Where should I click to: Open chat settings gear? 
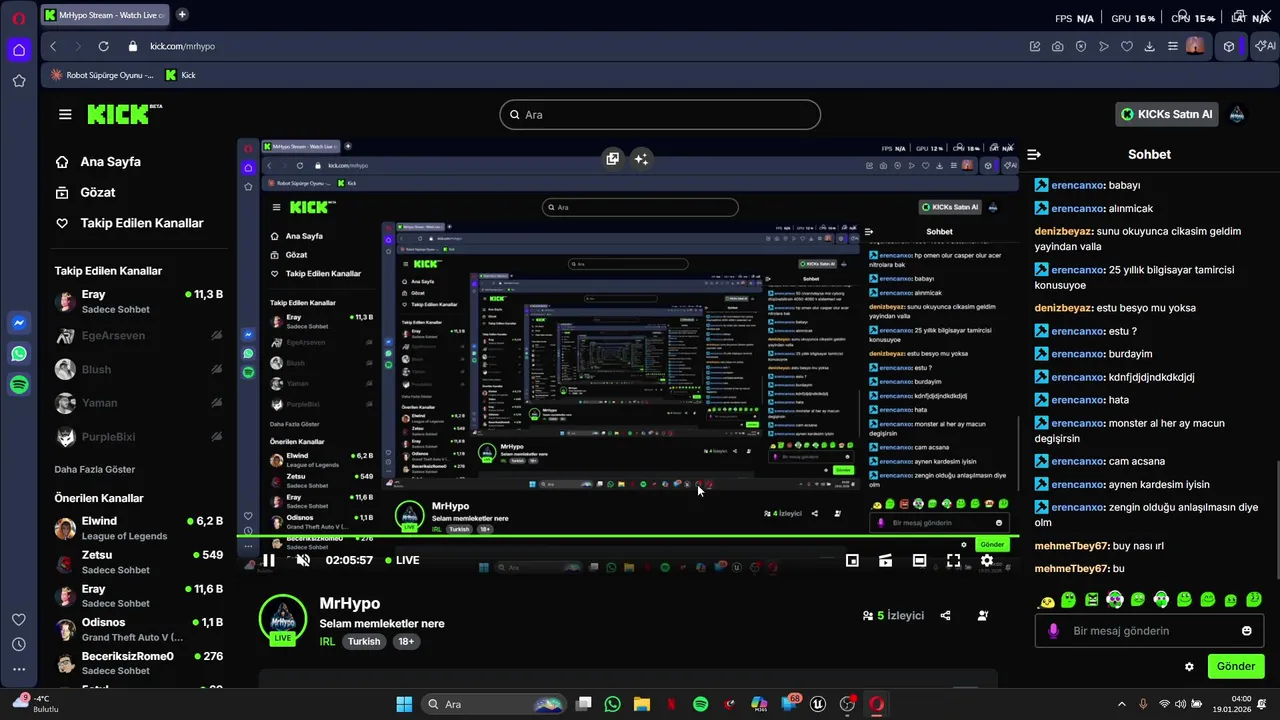1189,667
